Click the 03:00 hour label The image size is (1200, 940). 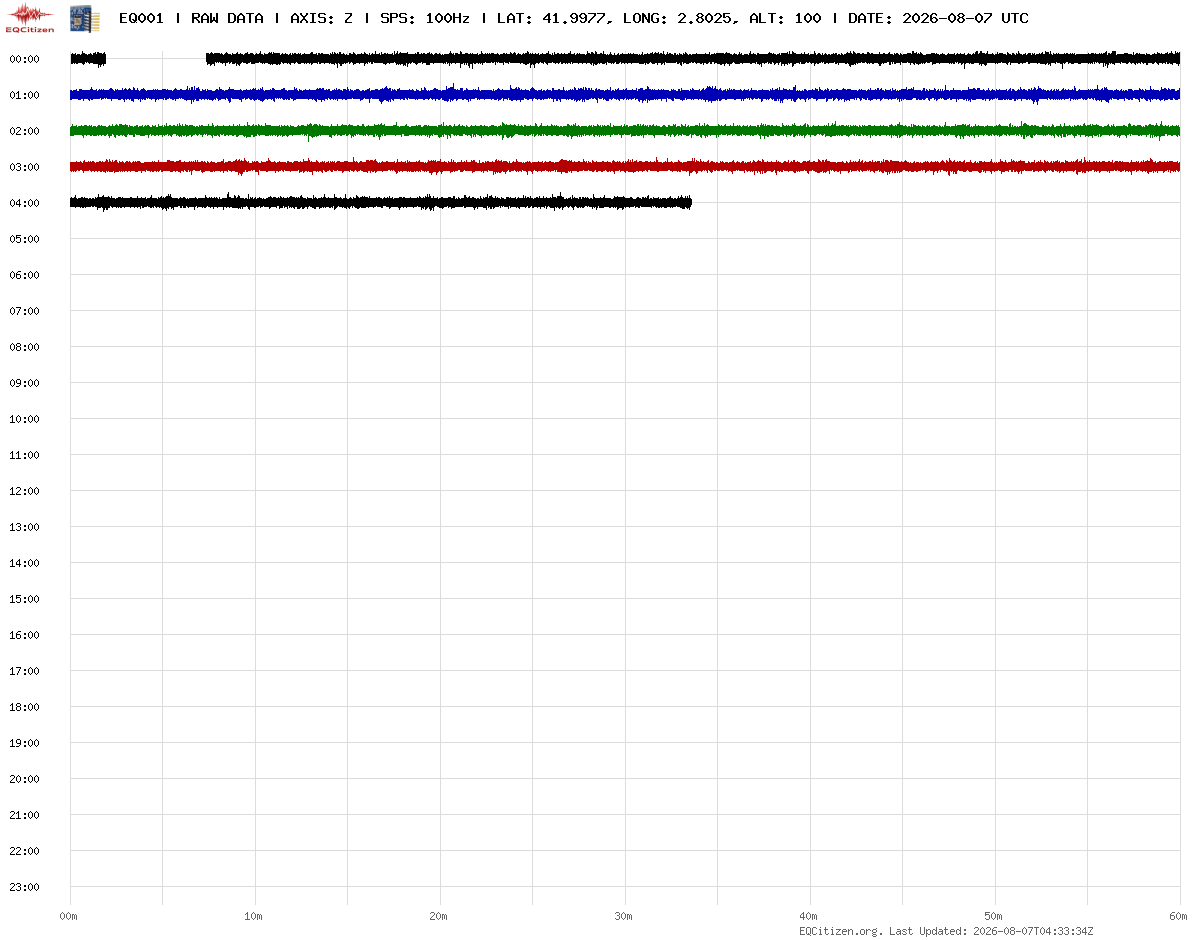click(24, 167)
